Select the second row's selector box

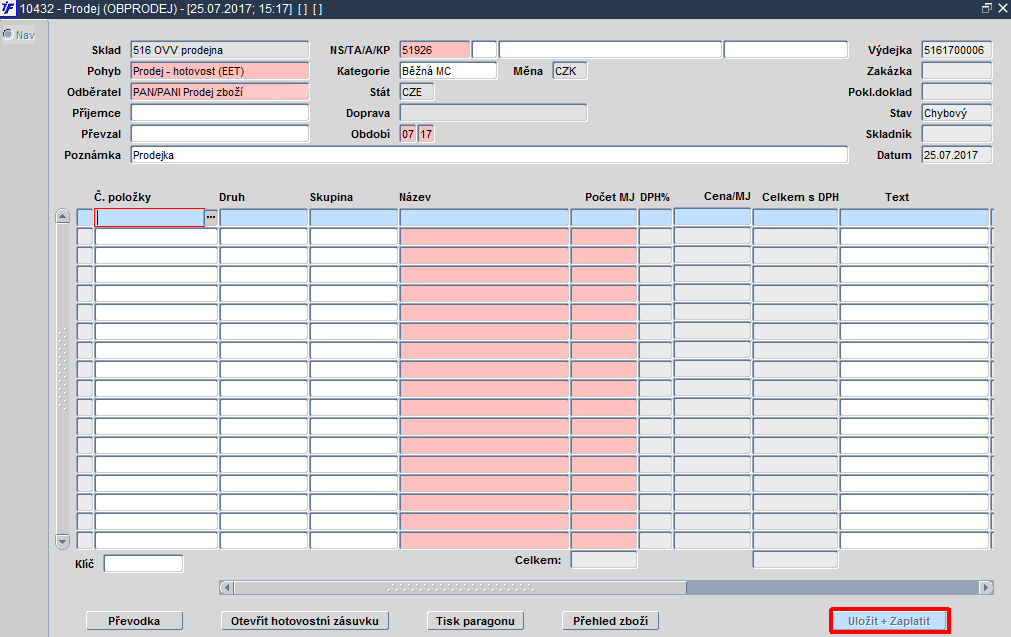click(x=85, y=237)
